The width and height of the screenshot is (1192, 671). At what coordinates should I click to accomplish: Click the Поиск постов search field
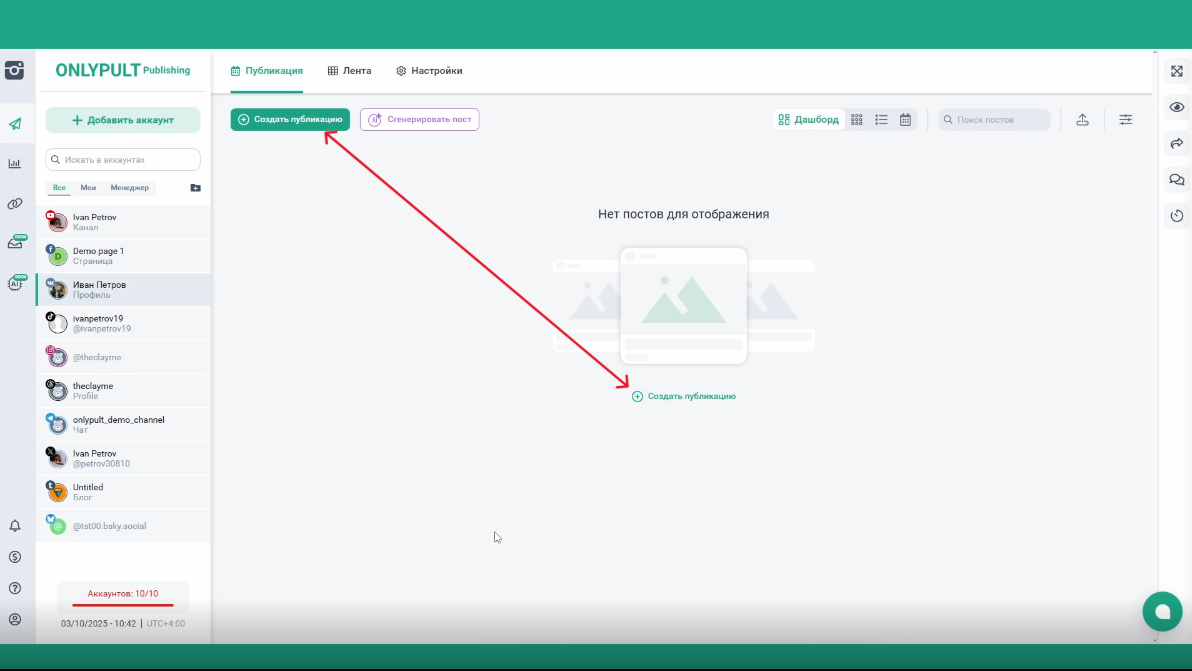point(994,120)
